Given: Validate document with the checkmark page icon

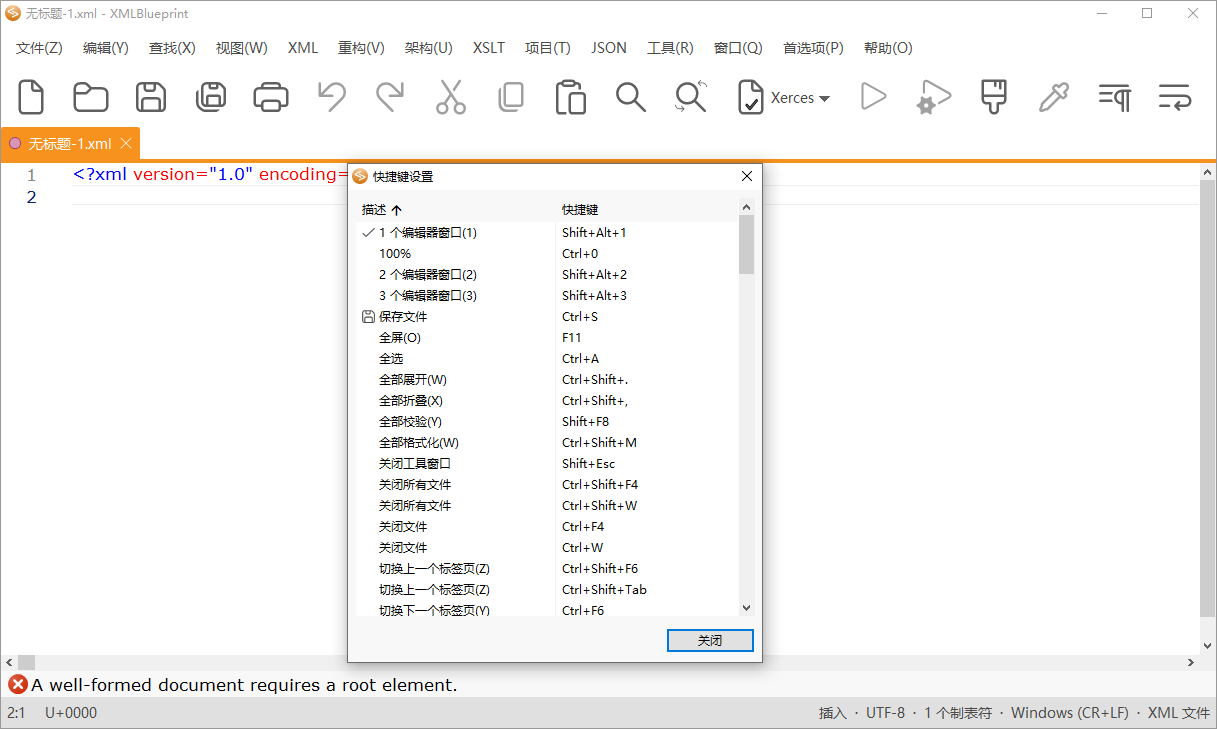Looking at the screenshot, I should click(750, 98).
